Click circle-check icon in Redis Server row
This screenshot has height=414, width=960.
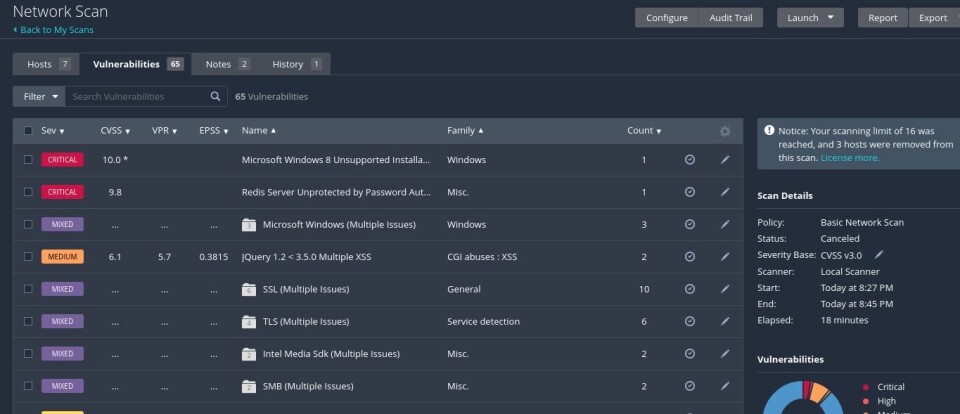689,192
